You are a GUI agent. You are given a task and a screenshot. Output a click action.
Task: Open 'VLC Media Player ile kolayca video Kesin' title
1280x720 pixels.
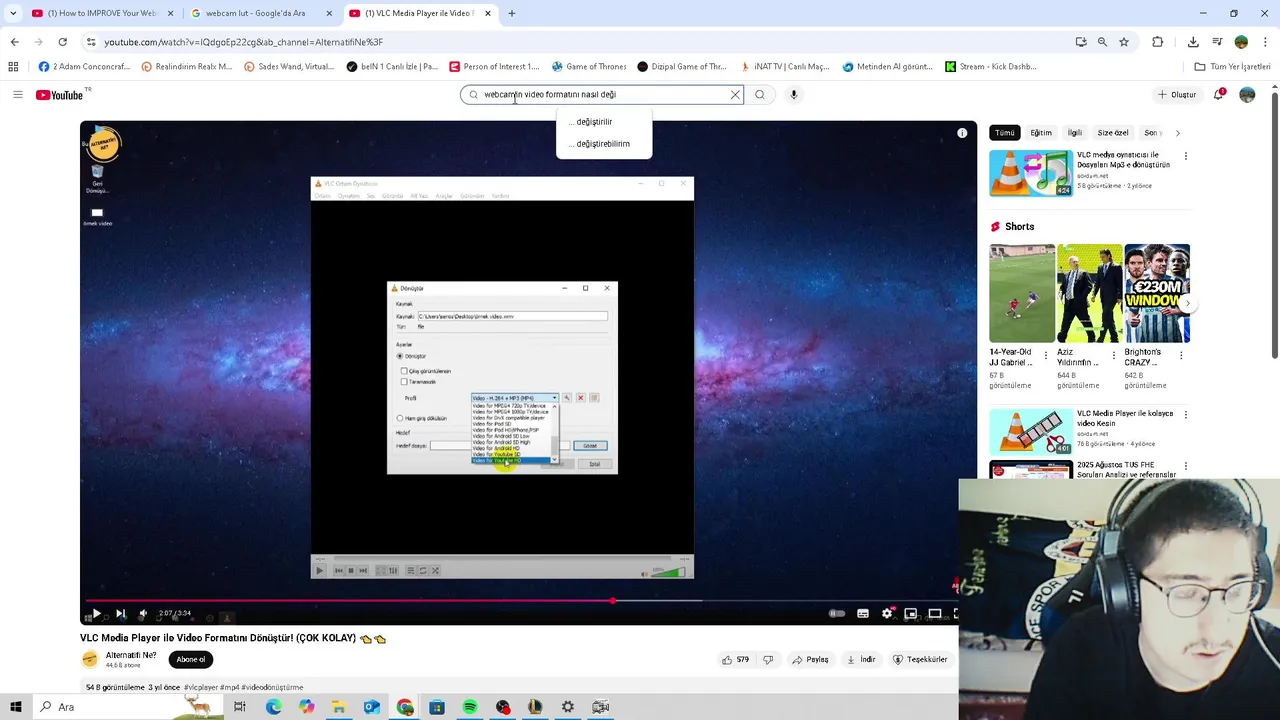pos(1125,418)
